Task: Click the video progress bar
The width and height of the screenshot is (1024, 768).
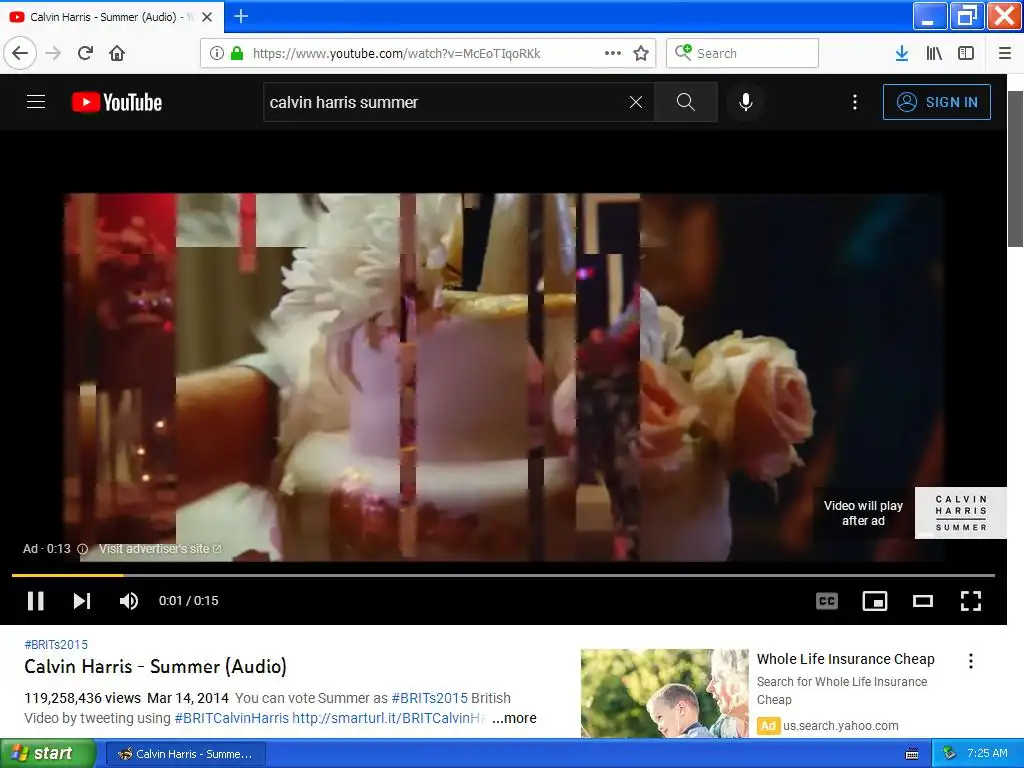Action: [504, 575]
